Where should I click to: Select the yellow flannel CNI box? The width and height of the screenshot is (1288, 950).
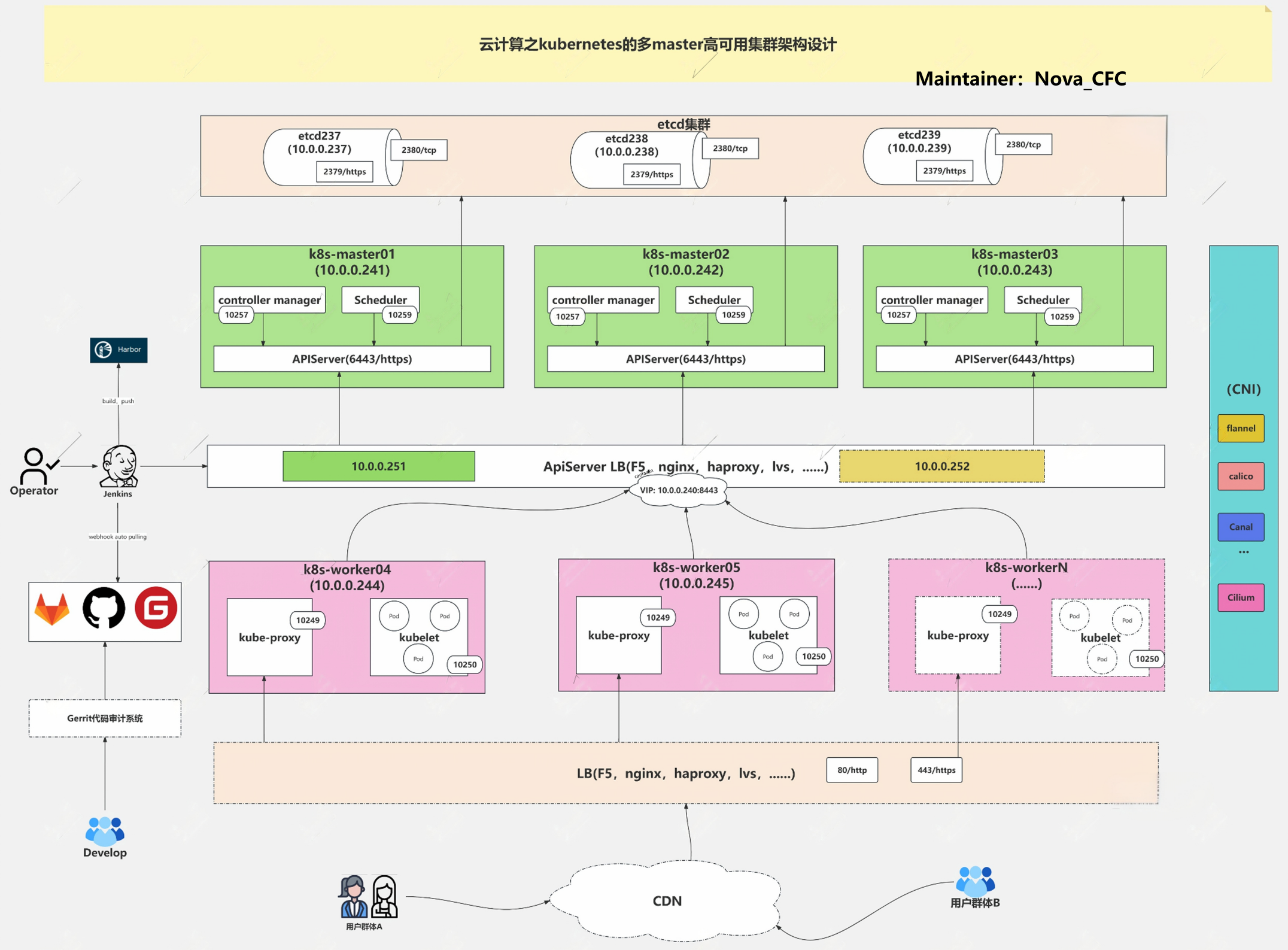point(1240,429)
